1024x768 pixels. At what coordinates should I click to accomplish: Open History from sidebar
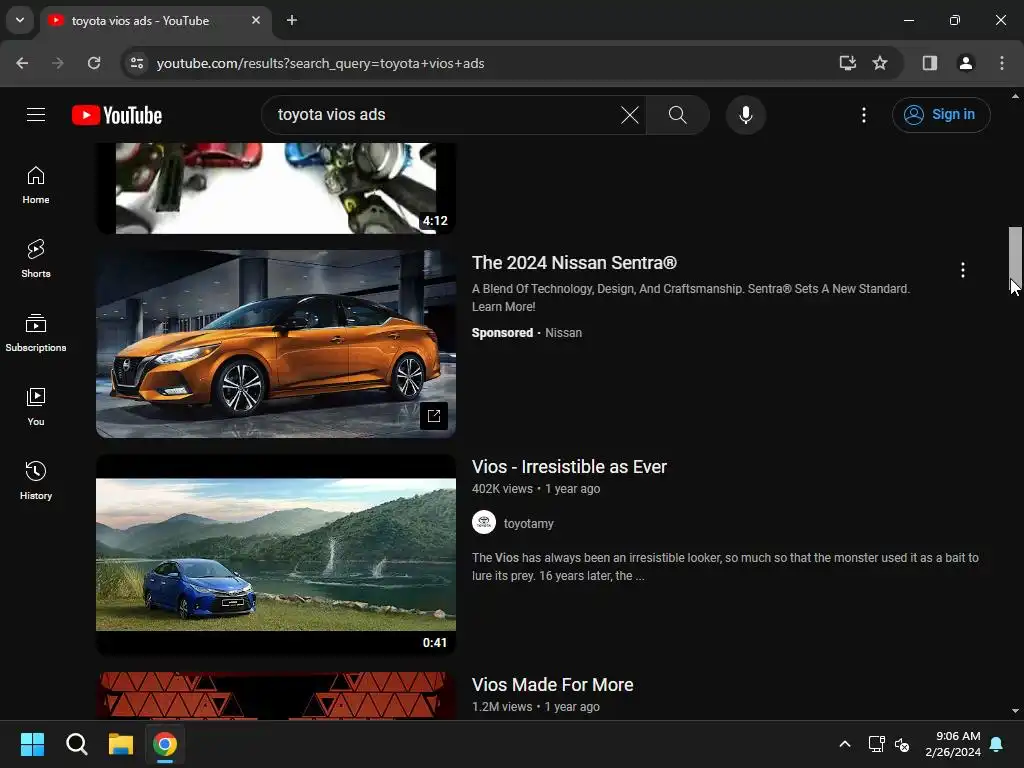36,481
